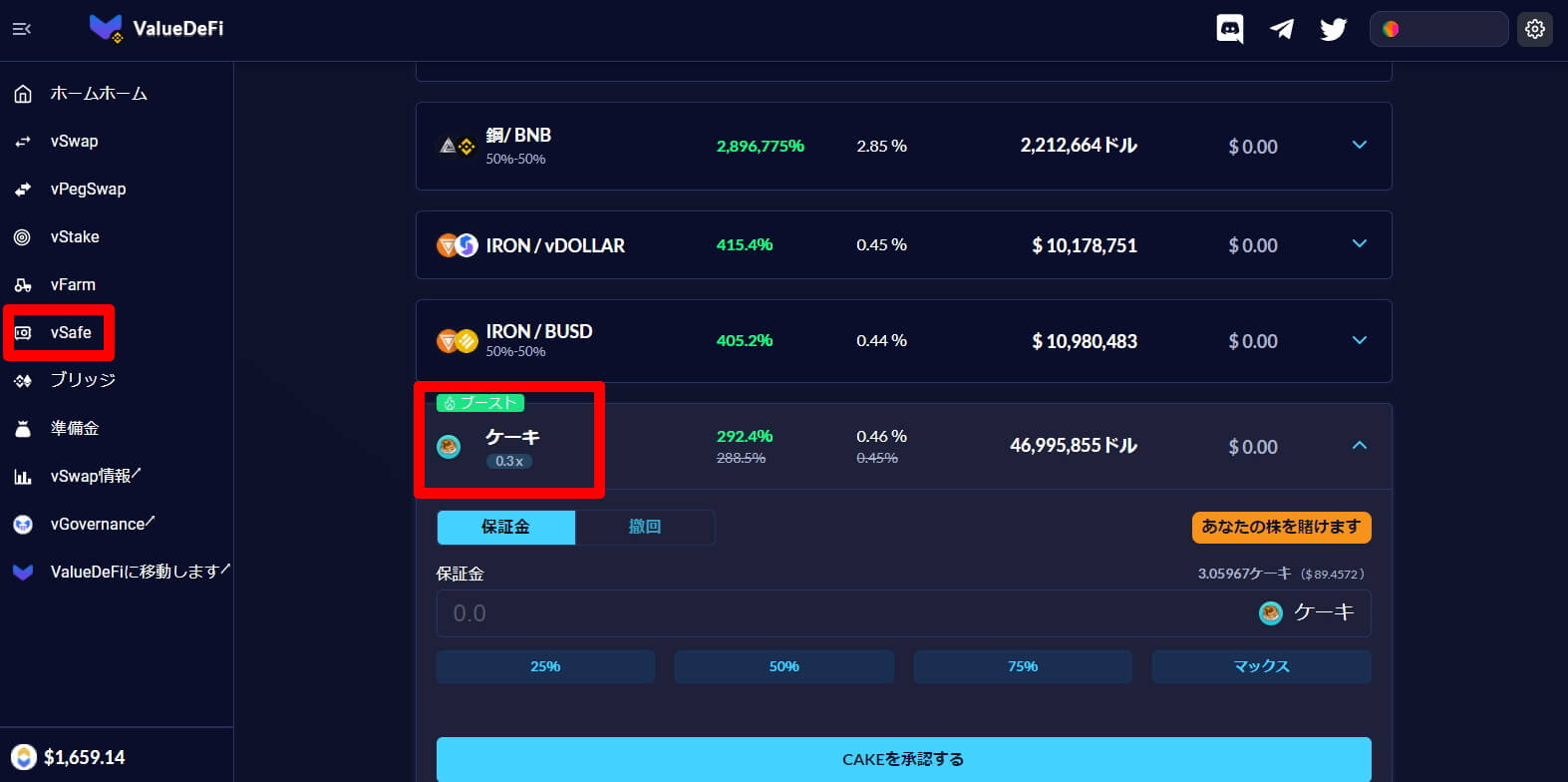Click the vSwap情報 chart icon

pyautogui.click(x=23, y=477)
